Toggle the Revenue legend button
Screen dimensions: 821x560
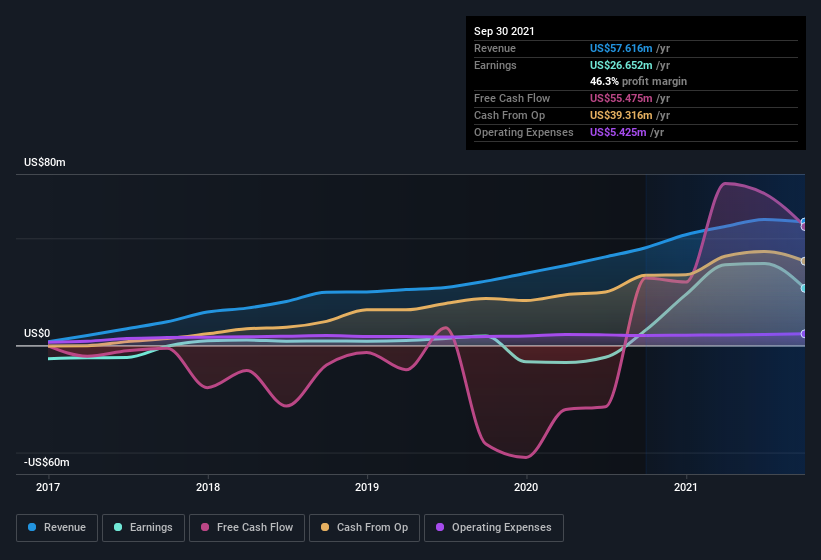(57, 528)
